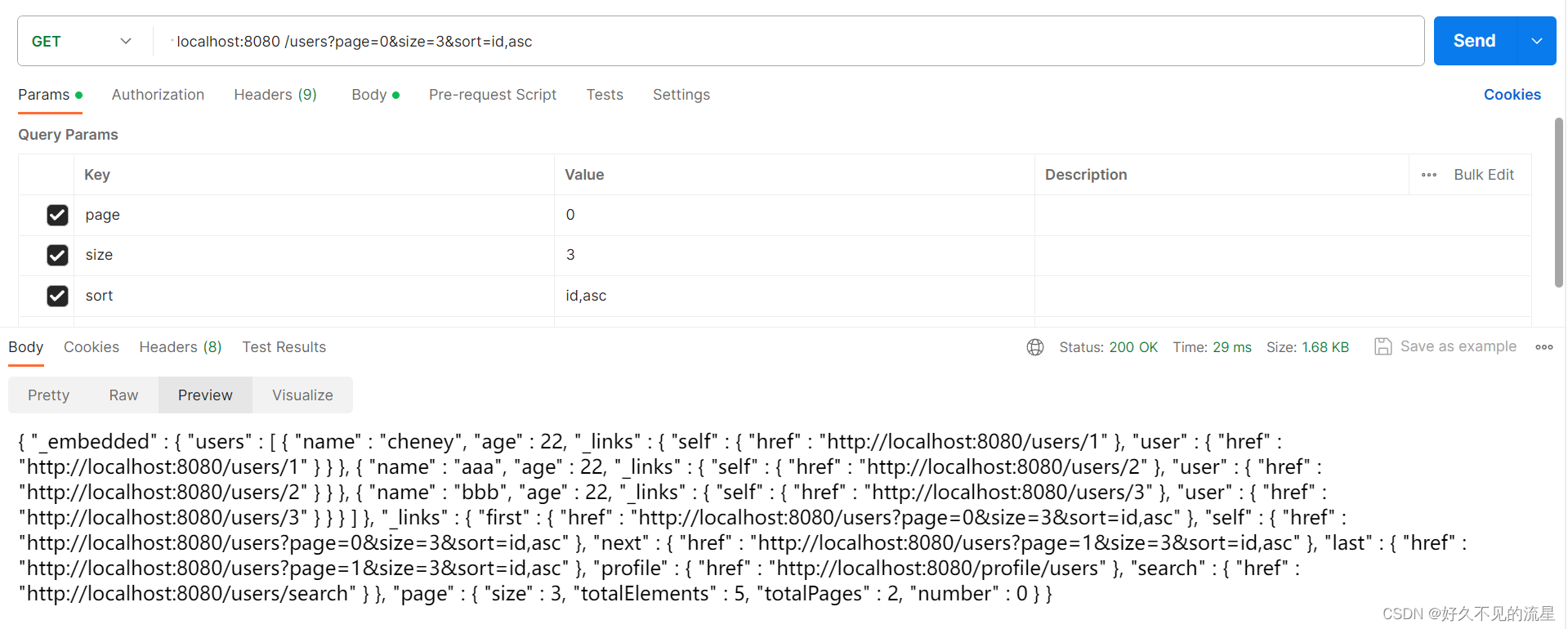Open the query params column options ellipsis
The width and height of the screenshot is (1568, 629).
tap(1428, 175)
